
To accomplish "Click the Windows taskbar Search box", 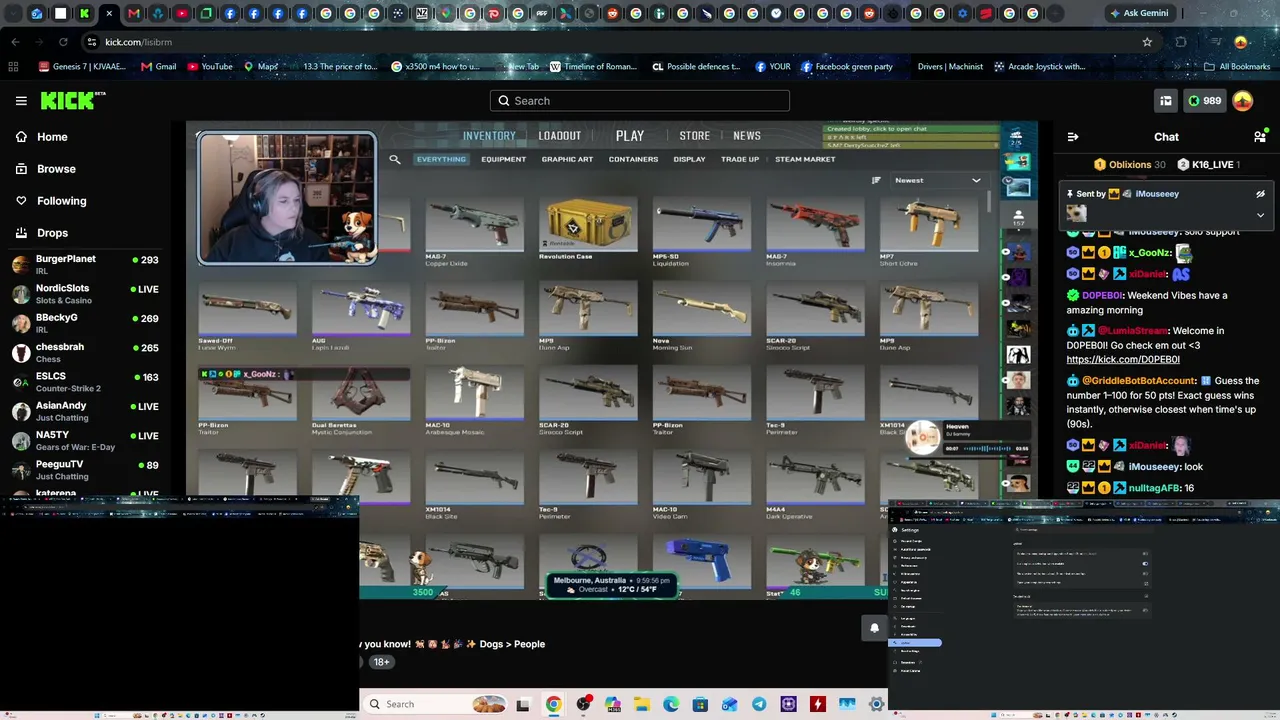I will coord(435,704).
